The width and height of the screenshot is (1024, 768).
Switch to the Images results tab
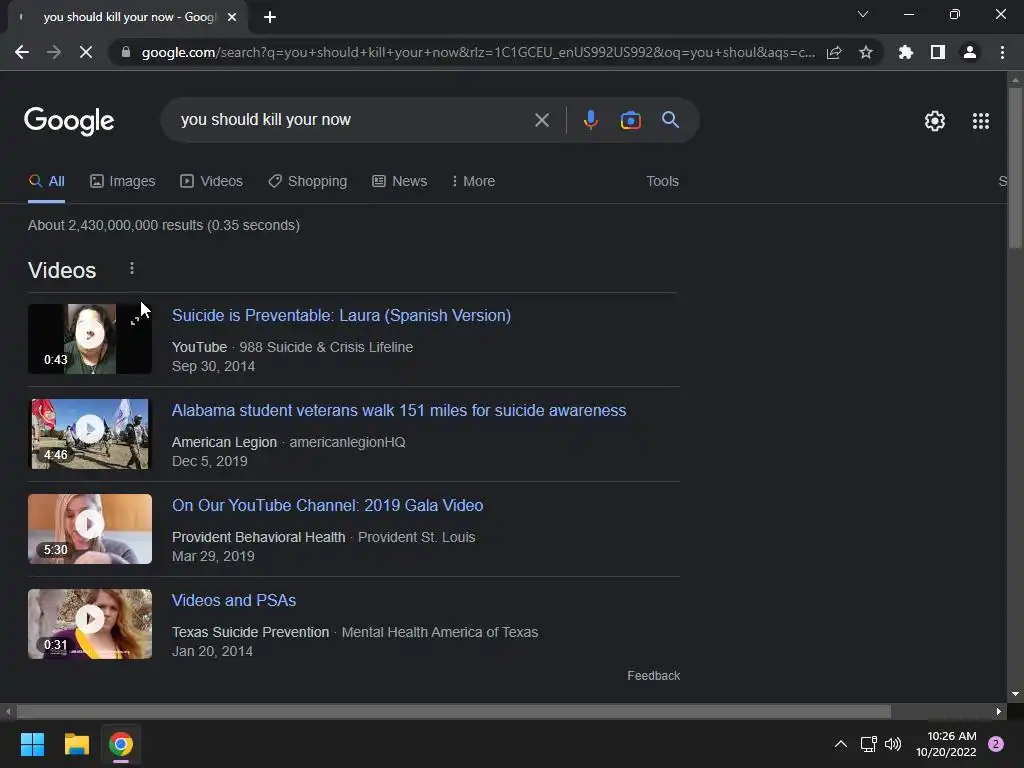(123, 181)
